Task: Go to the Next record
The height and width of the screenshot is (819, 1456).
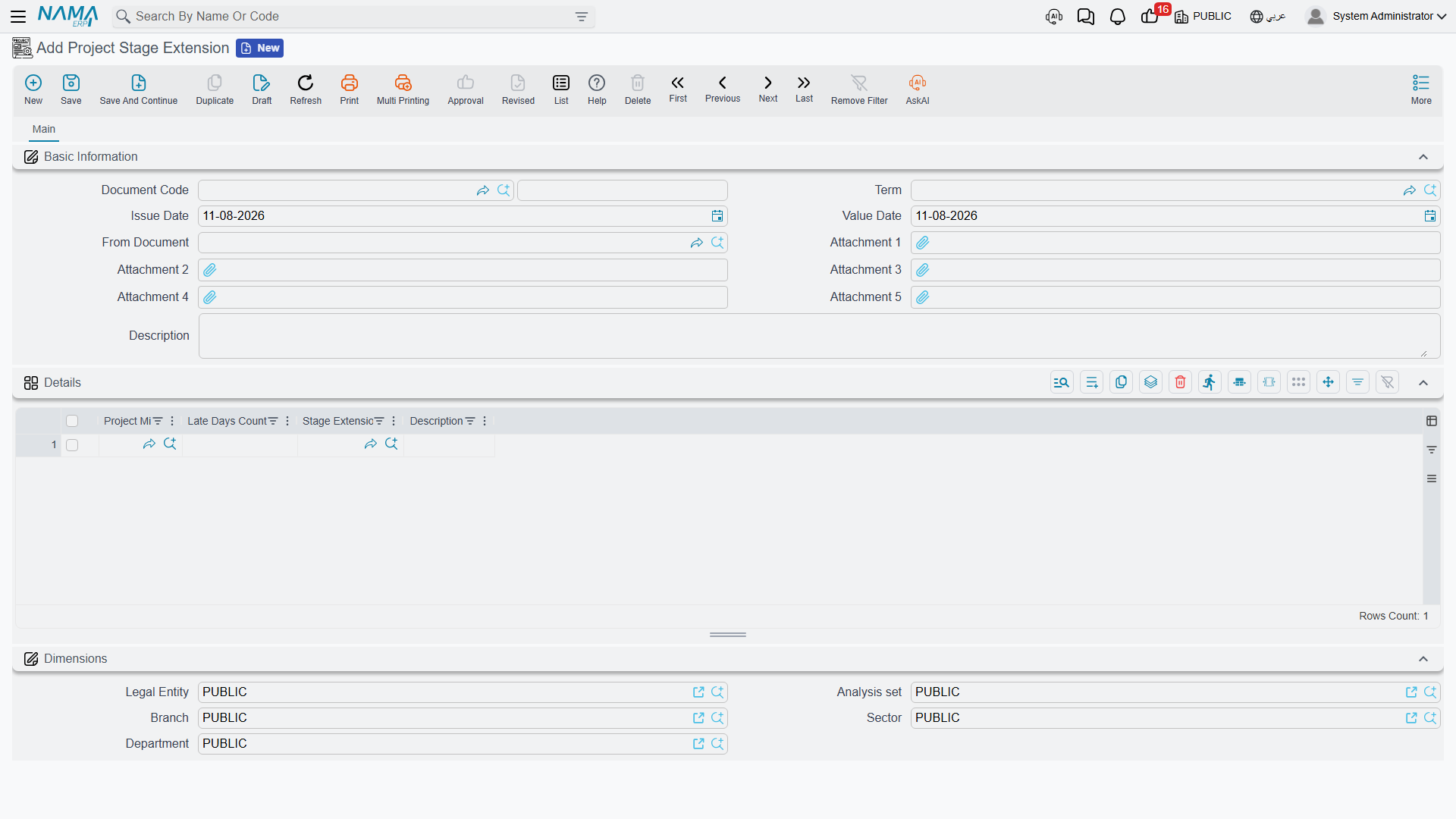Action: click(768, 89)
